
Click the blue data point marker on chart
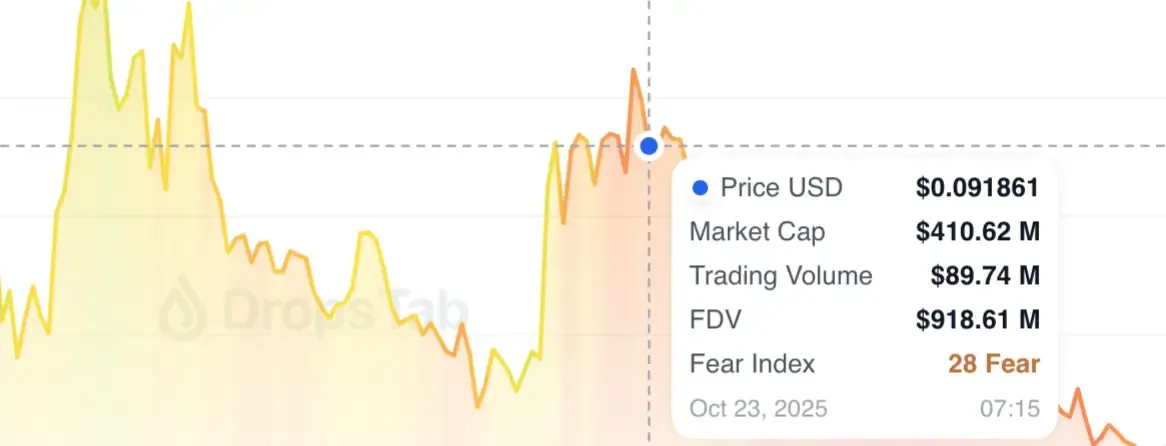(x=649, y=146)
